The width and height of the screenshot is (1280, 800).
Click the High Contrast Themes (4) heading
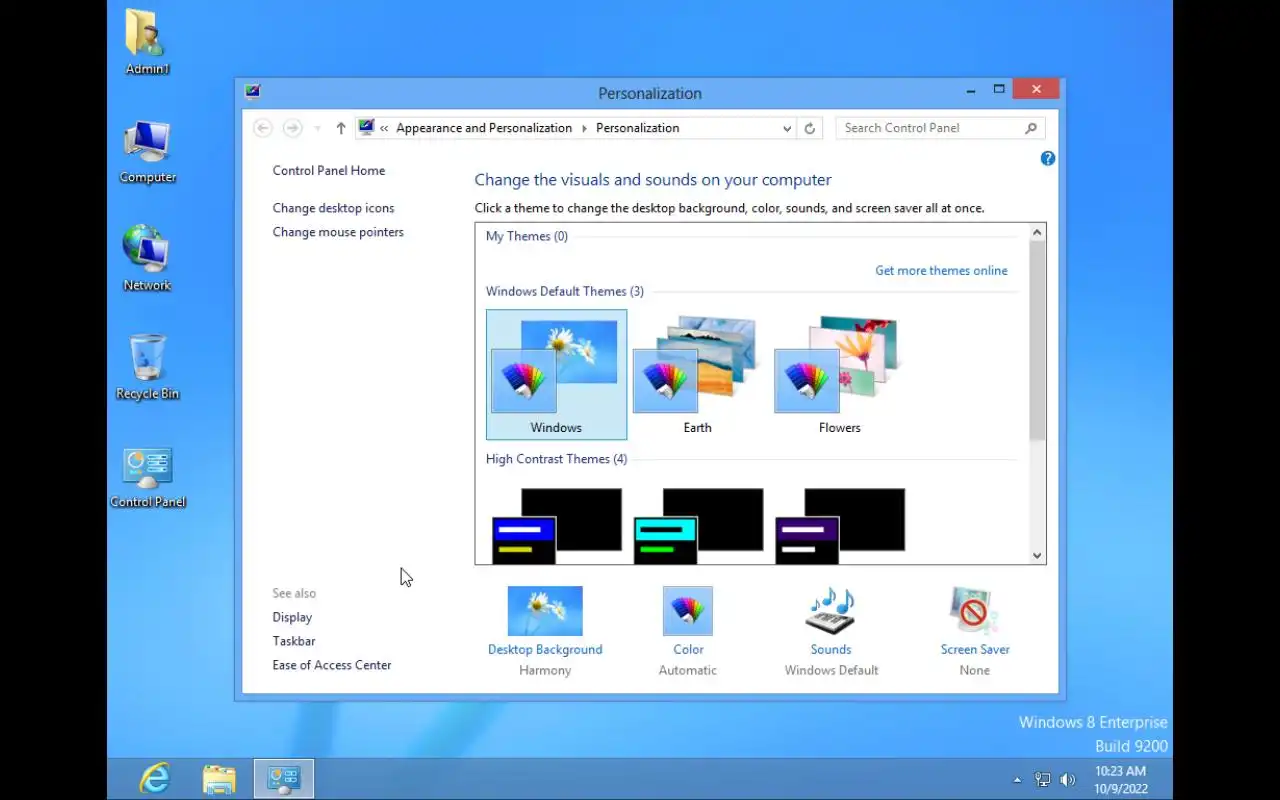[556, 460]
